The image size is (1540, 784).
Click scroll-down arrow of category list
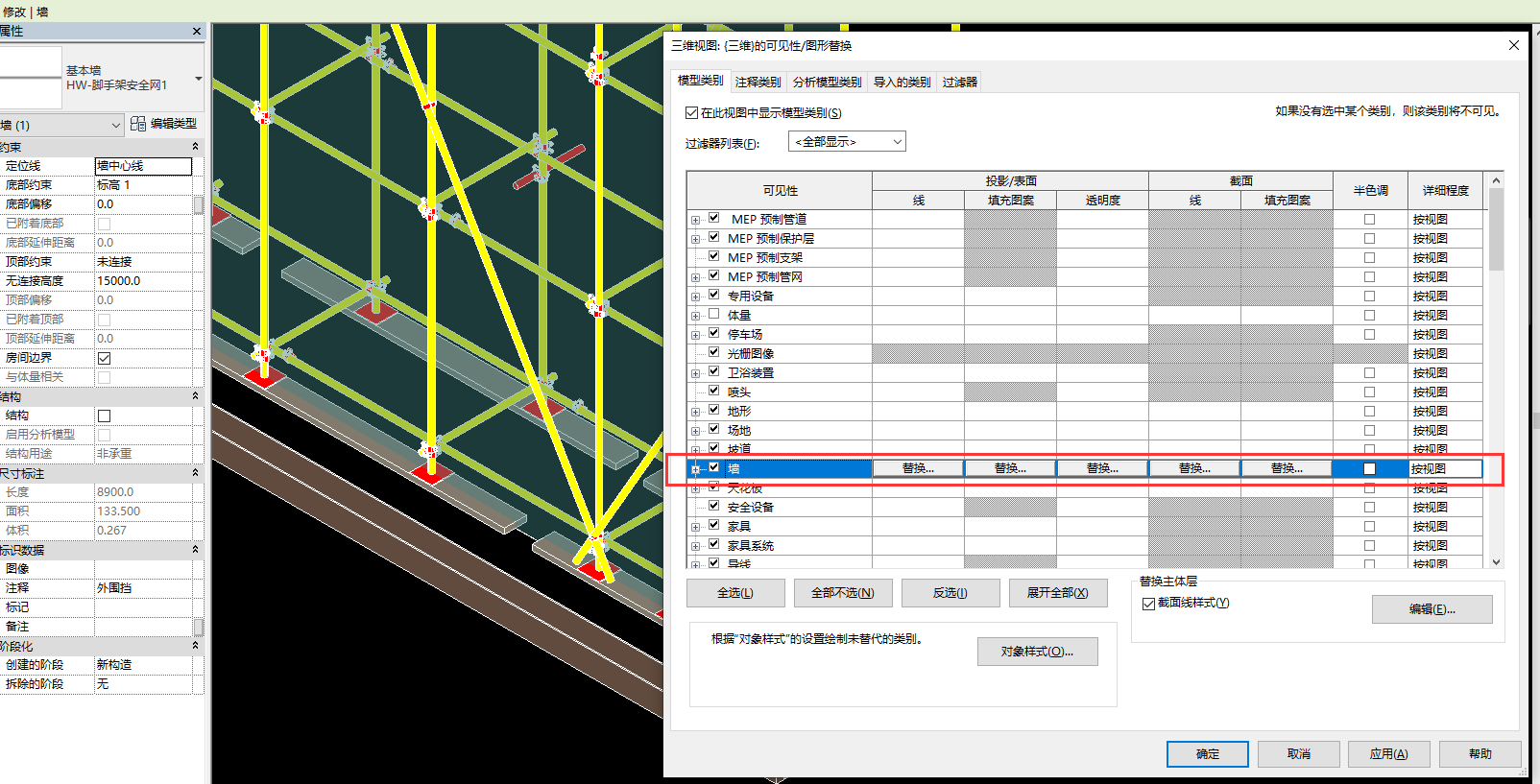[x=1496, y=562]
